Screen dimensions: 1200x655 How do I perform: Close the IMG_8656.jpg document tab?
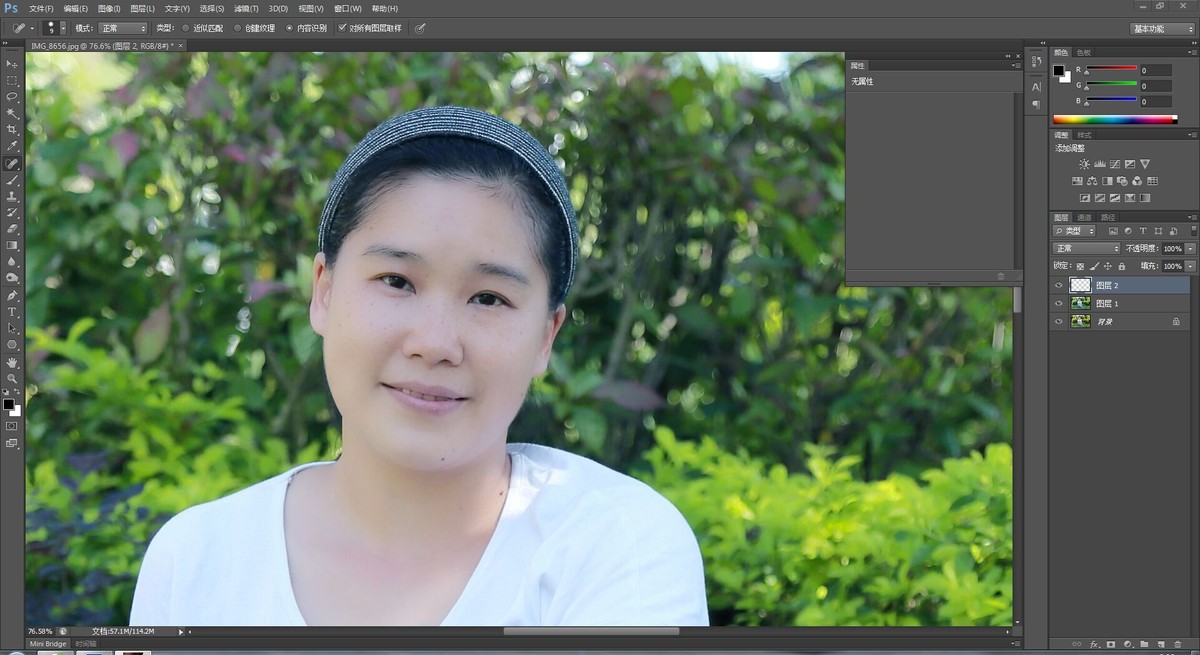(181, 45)
